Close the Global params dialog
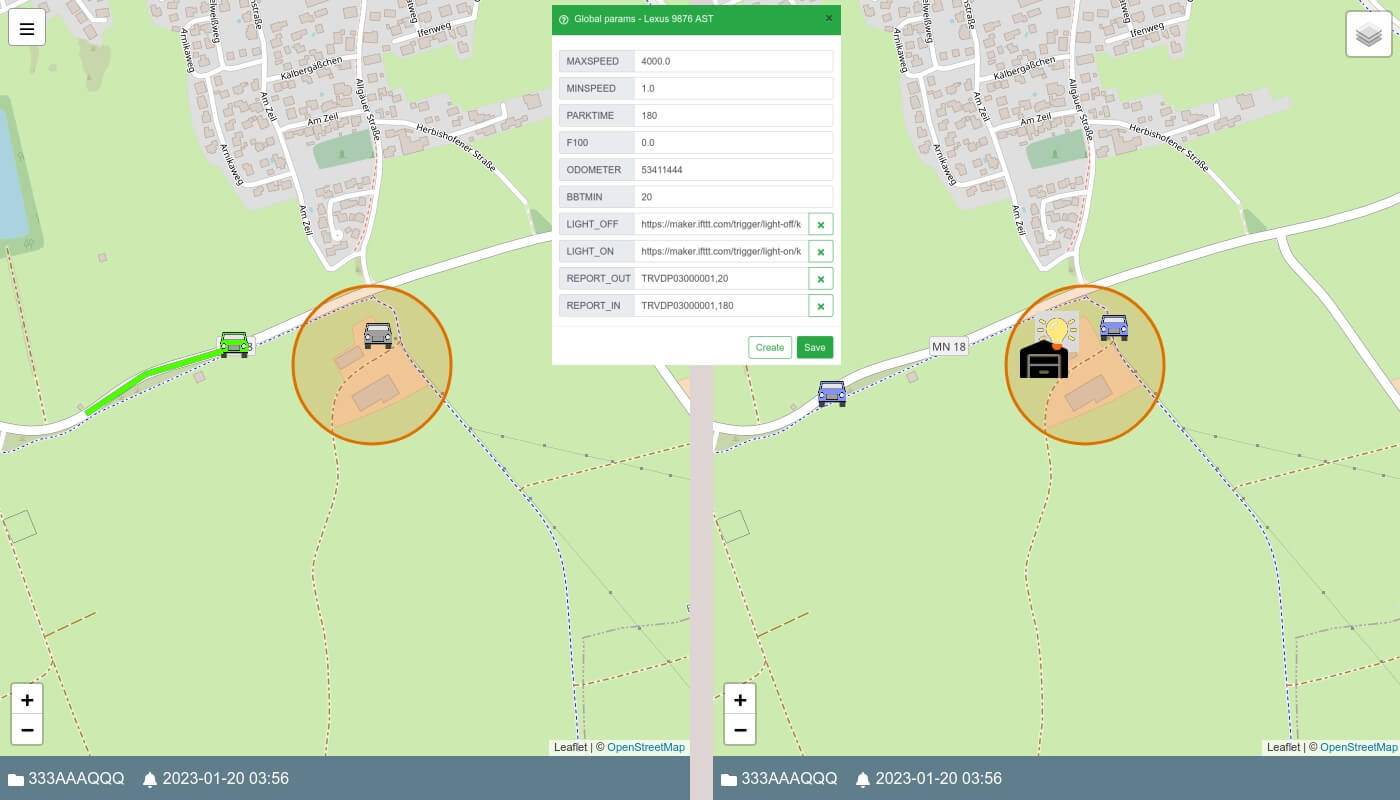Screen dimensions: 1400x800 828,18
